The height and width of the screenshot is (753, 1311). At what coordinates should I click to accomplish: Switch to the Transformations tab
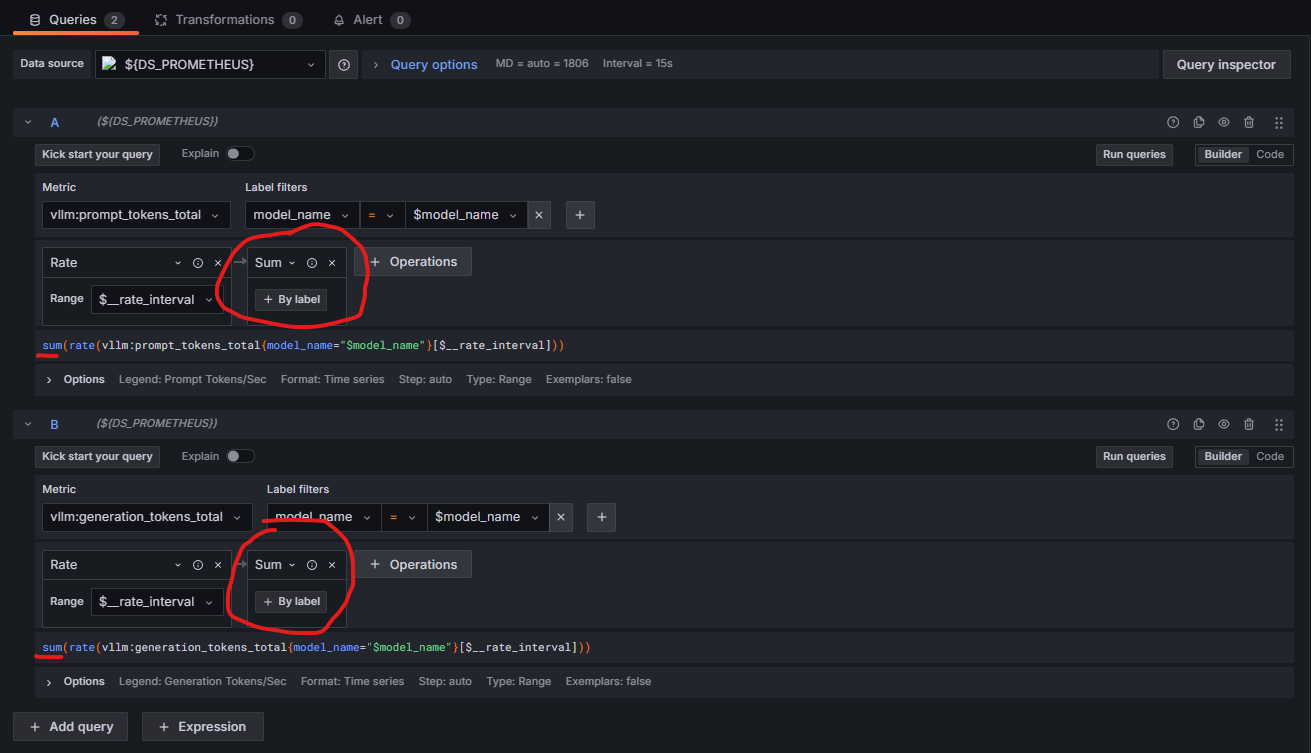point(229,20)
